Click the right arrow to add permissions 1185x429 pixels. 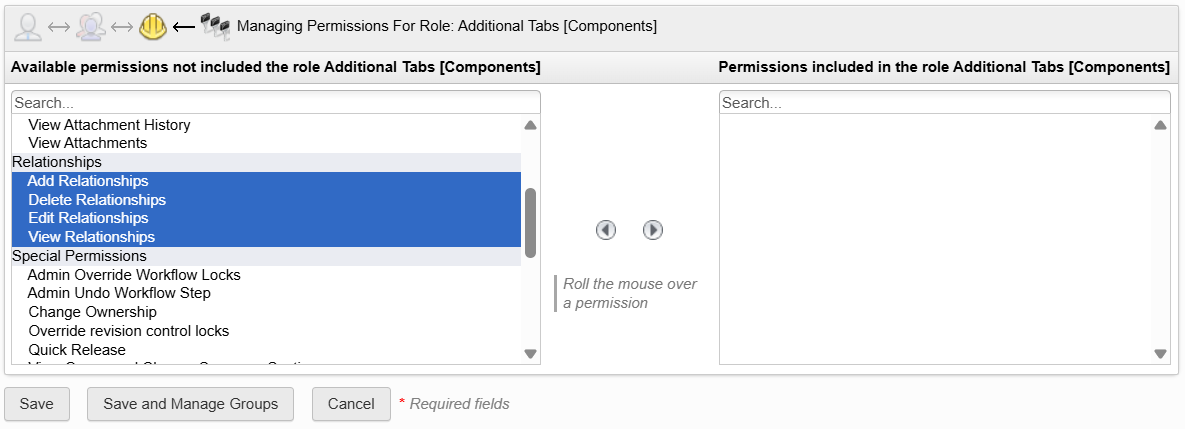(653, 230)
